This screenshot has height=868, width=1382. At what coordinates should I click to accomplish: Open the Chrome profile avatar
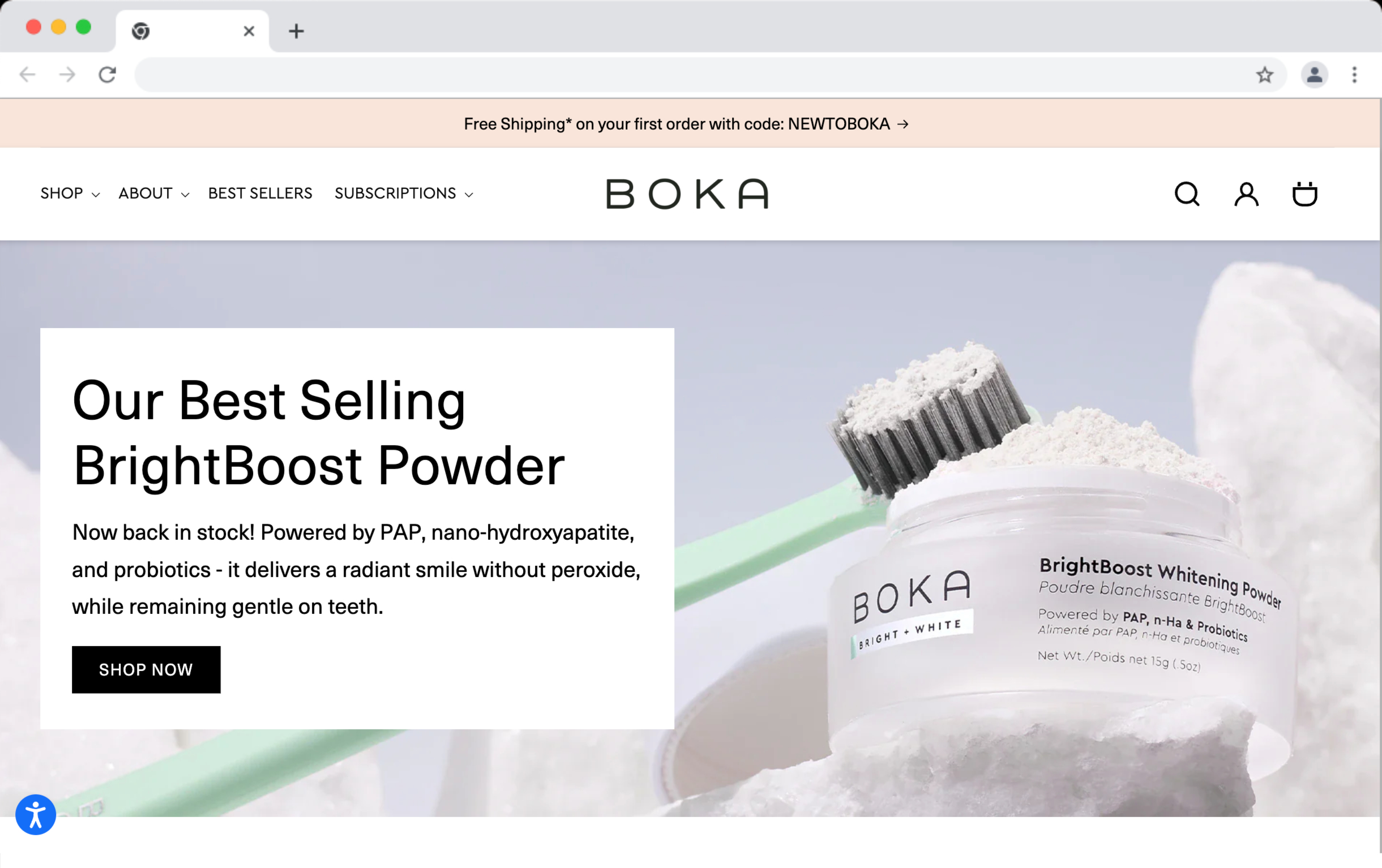coord(1314,75)
